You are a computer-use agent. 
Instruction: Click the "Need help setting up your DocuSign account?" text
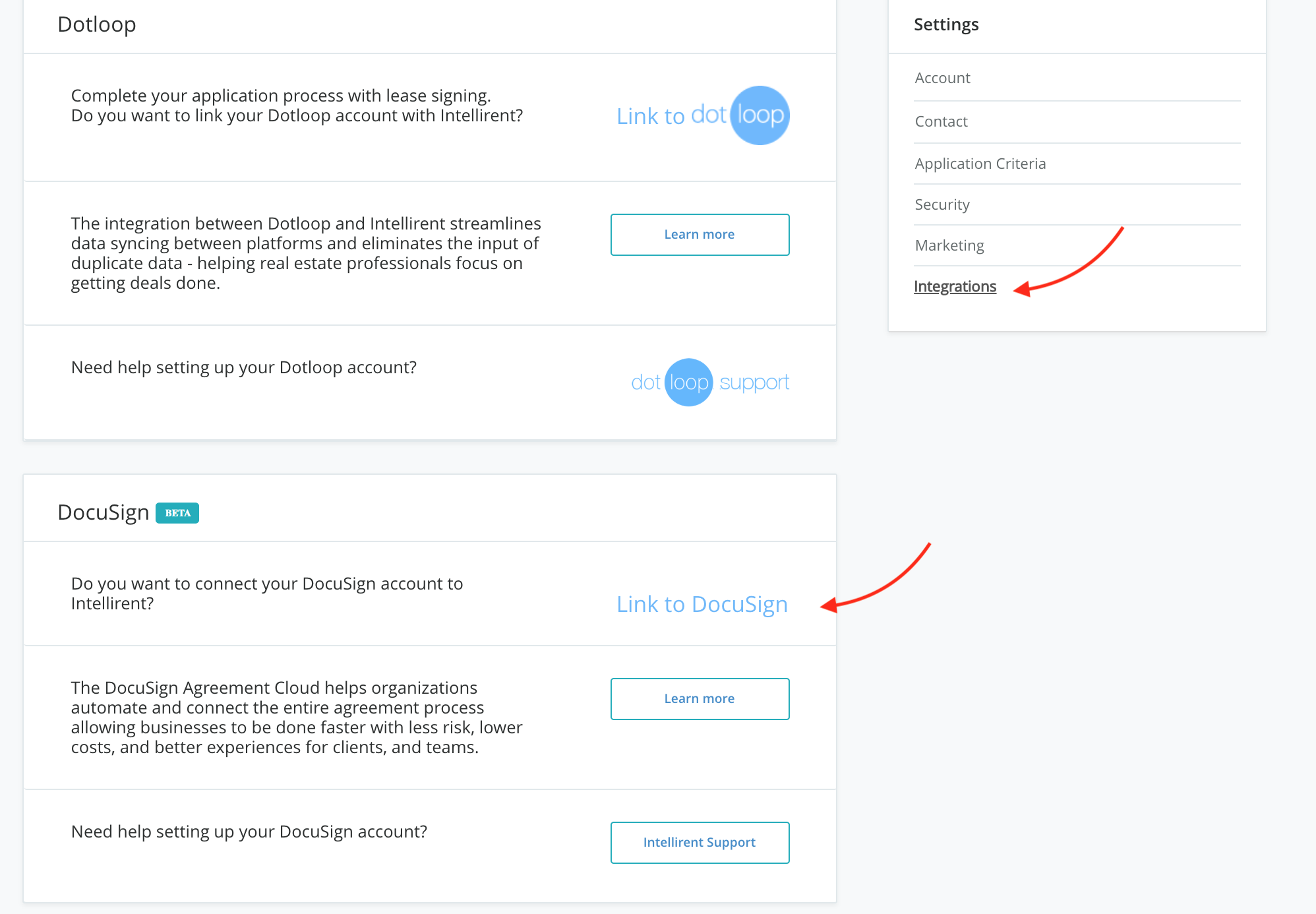[249, 832]
